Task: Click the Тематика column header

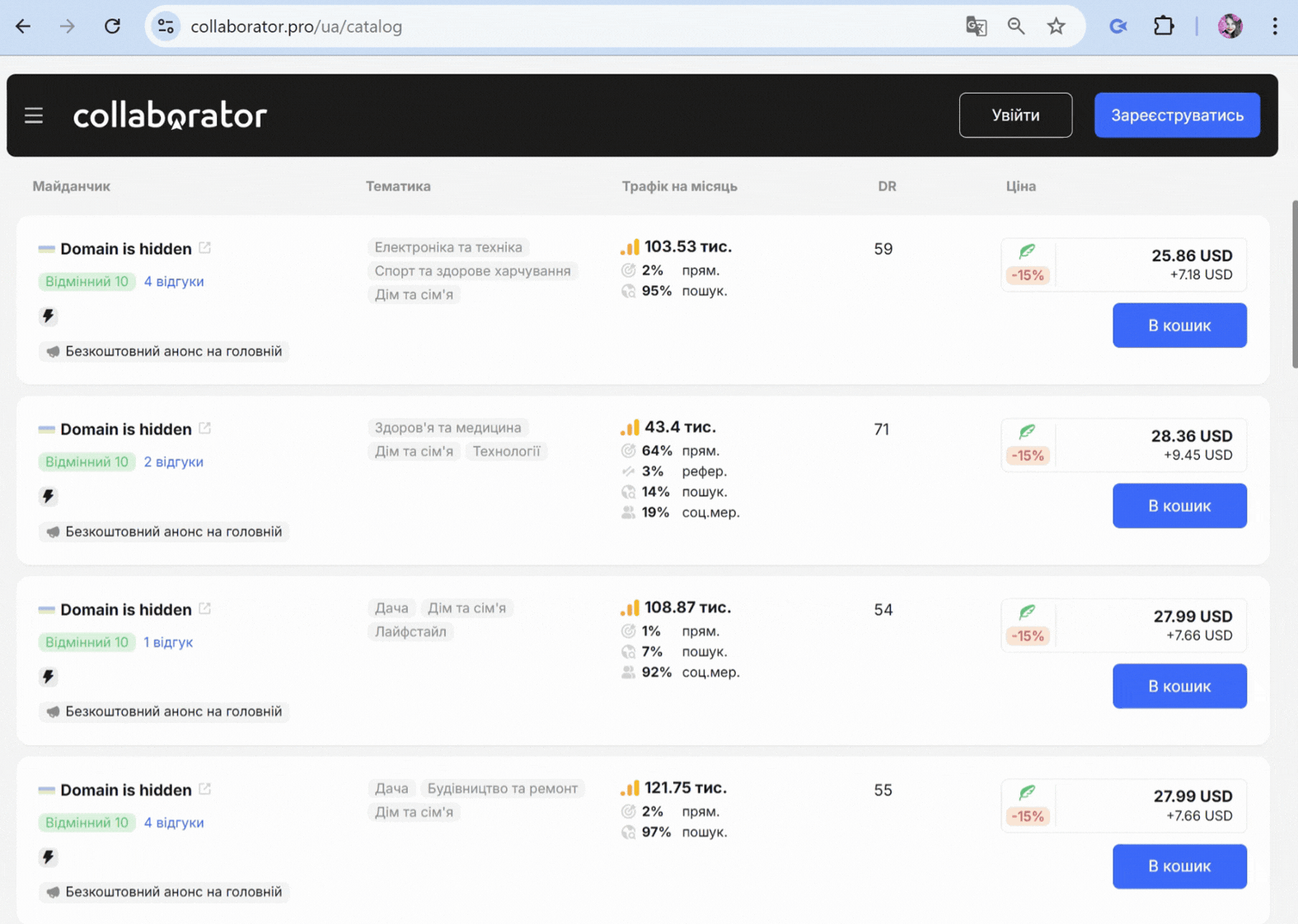Action: [x=398, y=186]
